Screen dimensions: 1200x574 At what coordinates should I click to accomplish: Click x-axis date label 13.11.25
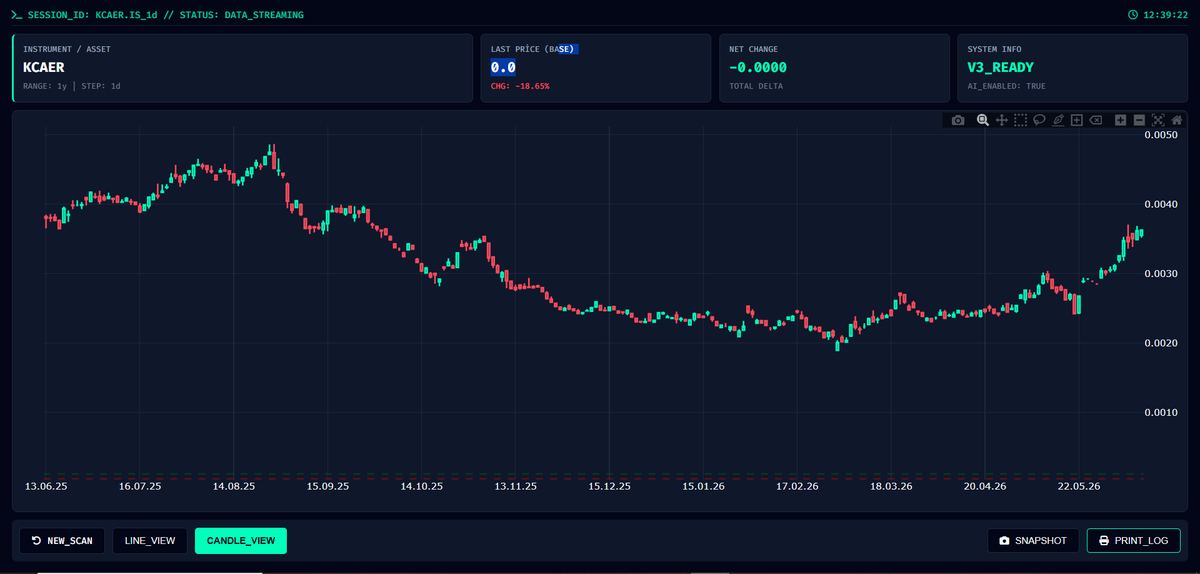[x=515, y=487]
